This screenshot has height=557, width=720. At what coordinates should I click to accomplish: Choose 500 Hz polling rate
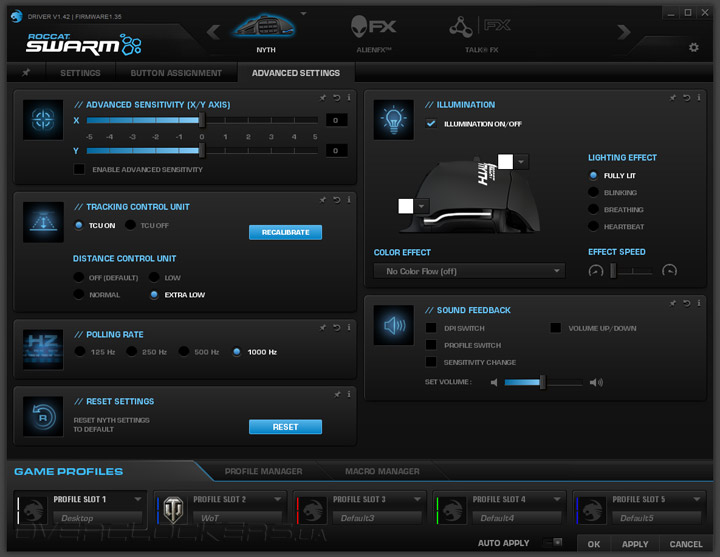[184, 352]
